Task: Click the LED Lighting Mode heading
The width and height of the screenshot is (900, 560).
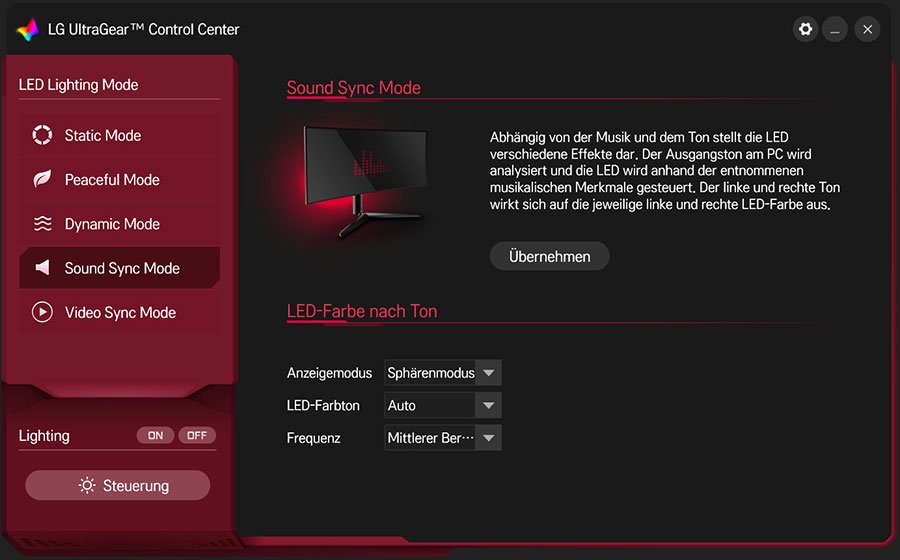Action: pyautogui.click(x=79, y=85)
